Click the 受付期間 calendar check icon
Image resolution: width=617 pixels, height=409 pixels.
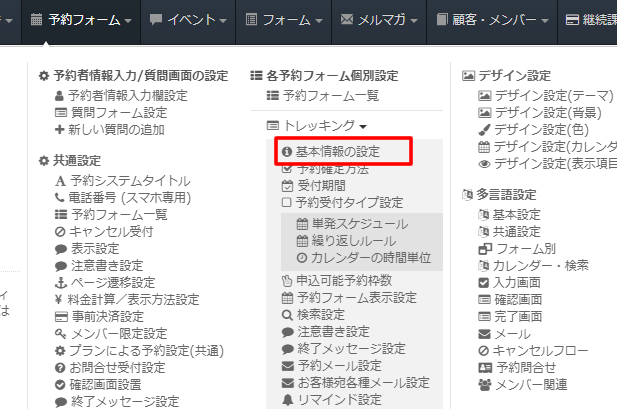[x=287, y=186]
